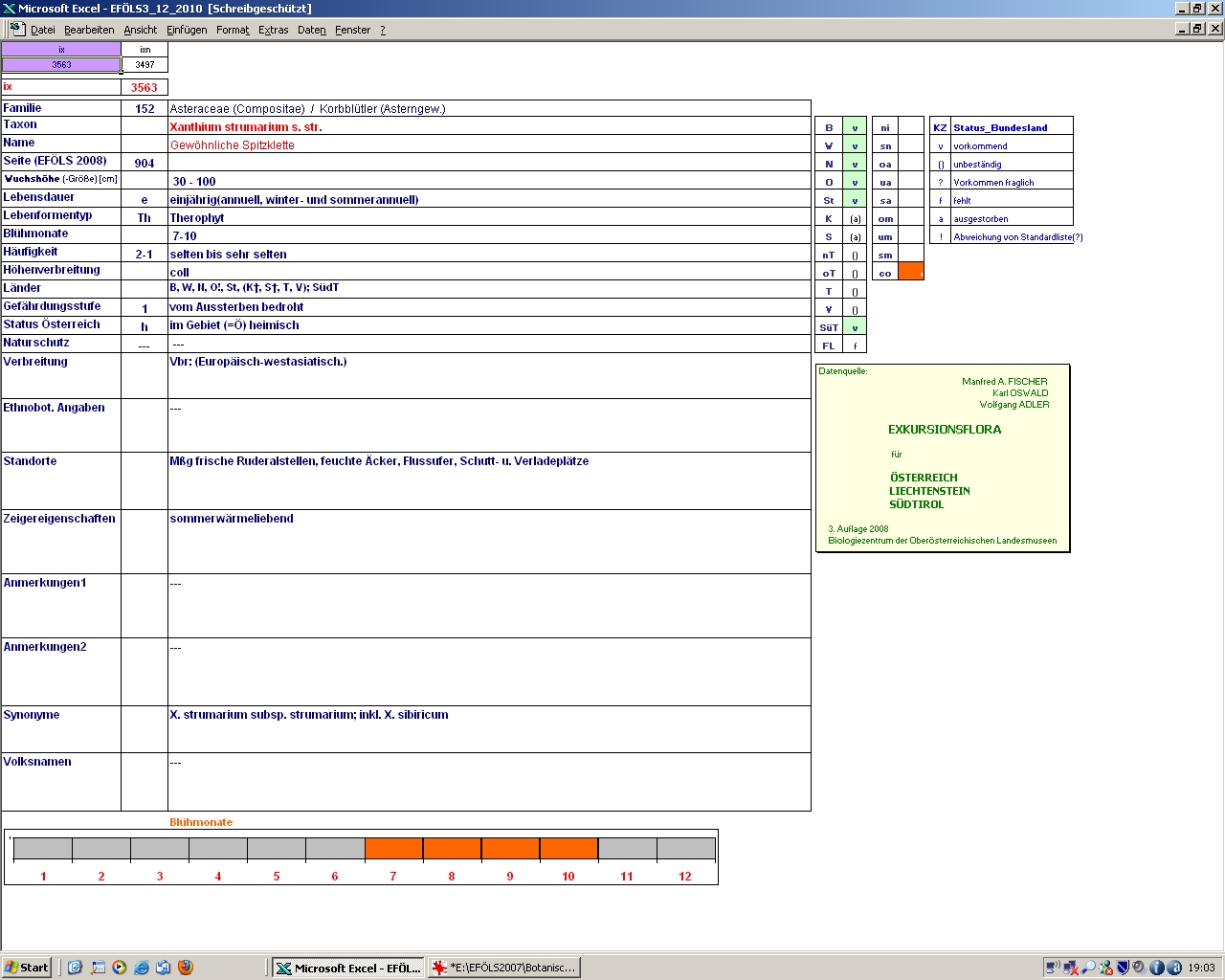
Task: Click the Wuchshöhe value '30 - 100'
Action: (x=194, y=182)
